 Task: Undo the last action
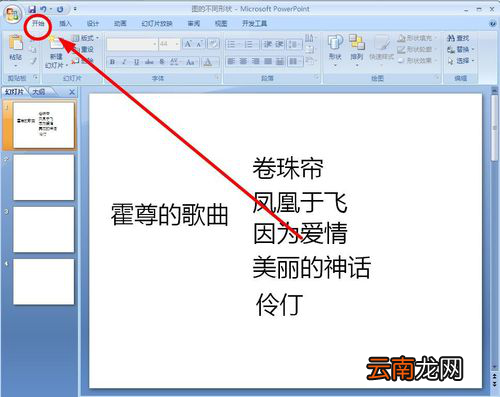[44, 9]
